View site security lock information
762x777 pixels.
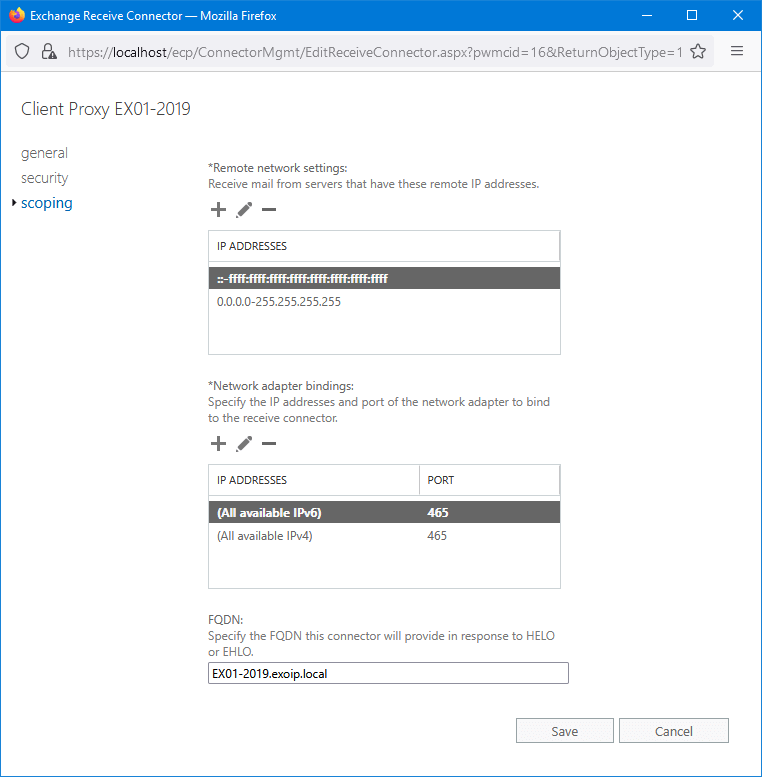[49, 52]
